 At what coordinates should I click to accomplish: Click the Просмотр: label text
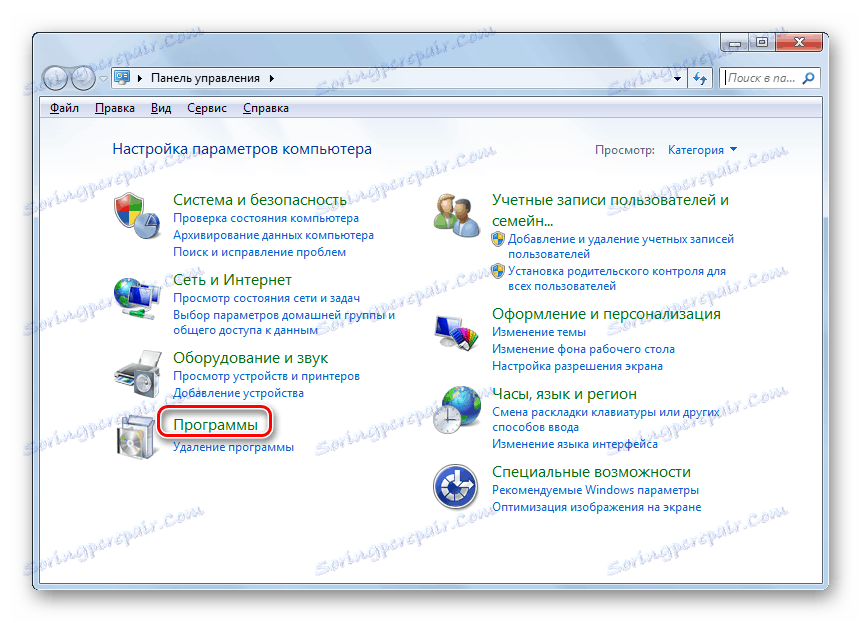click(x=625, y=150)
